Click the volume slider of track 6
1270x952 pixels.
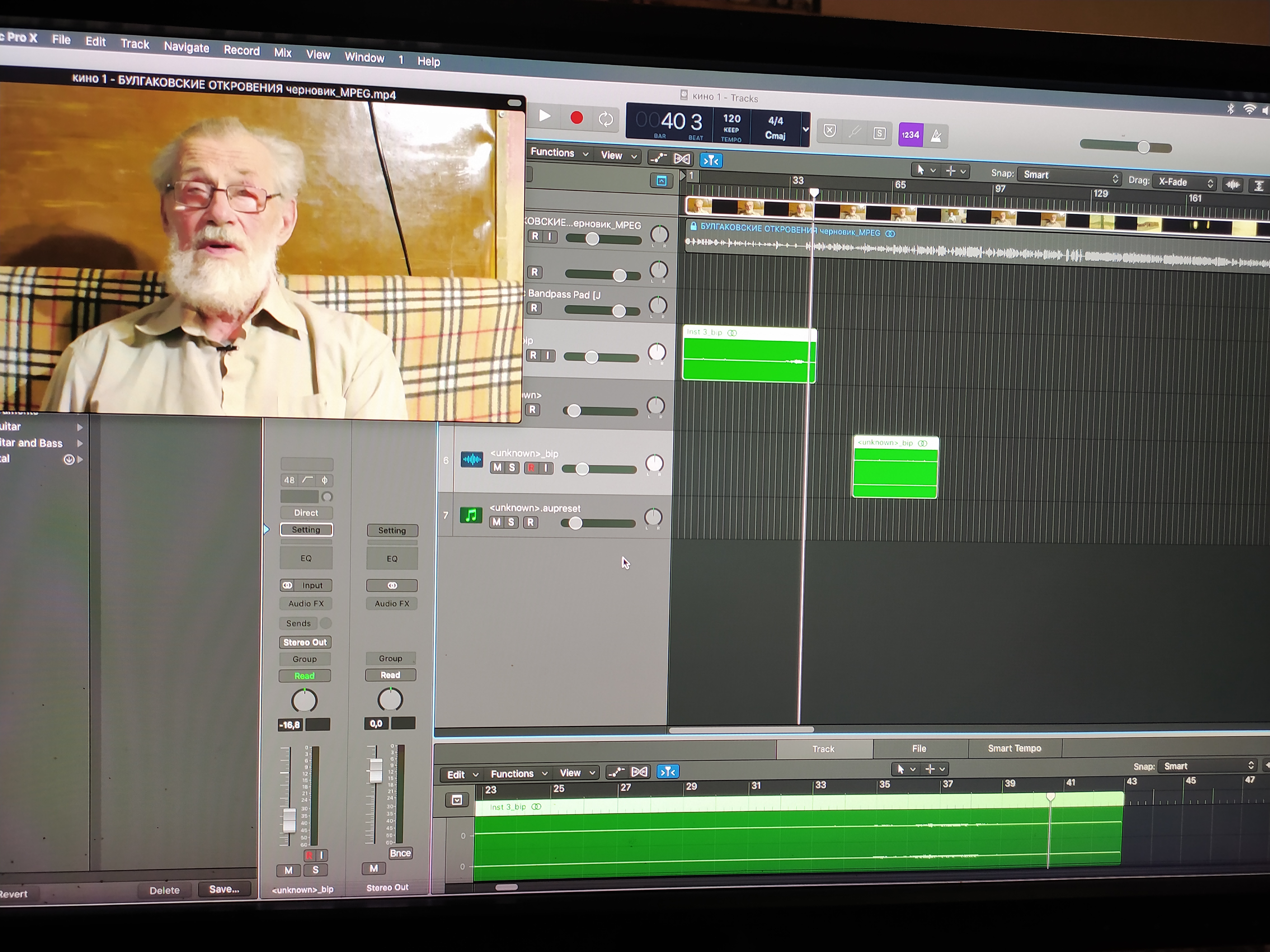coord(599,469)
